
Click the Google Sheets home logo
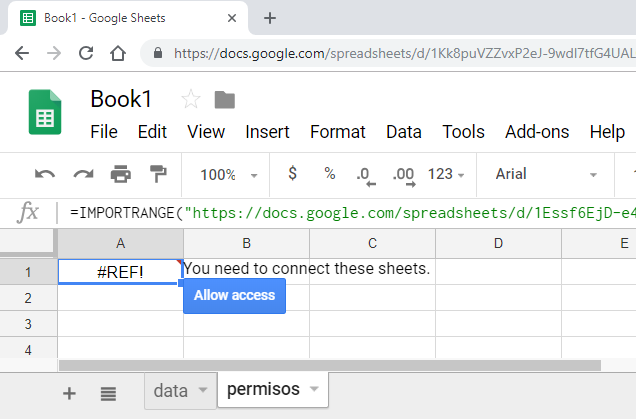[x=45, y=112]
